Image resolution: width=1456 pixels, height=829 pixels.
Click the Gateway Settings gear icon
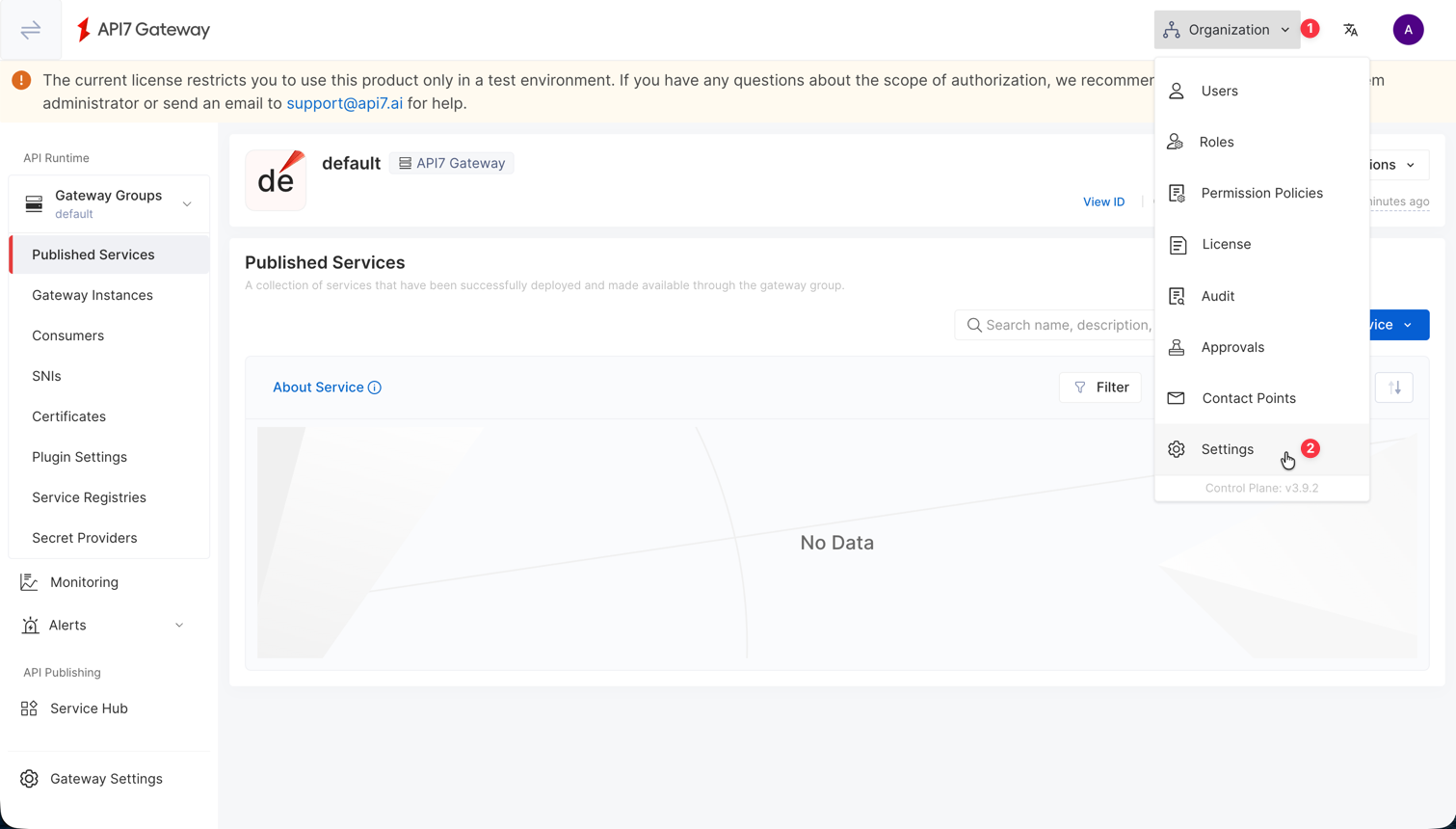pyautogui.click(x=29, y=779)
